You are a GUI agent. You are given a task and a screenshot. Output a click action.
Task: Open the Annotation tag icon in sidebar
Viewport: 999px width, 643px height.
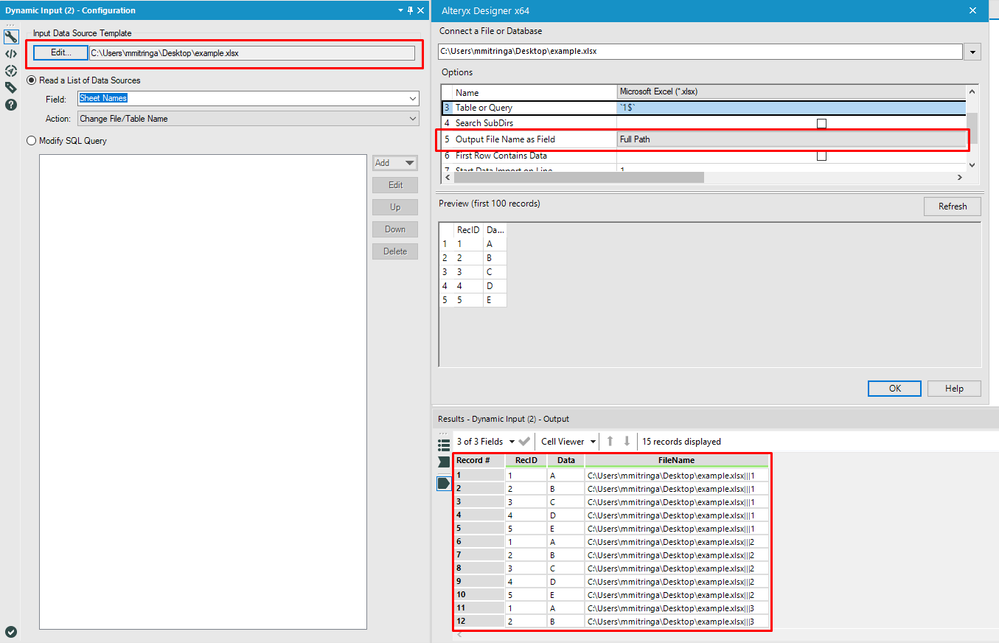pyautogui.click(x=11, y=87)
